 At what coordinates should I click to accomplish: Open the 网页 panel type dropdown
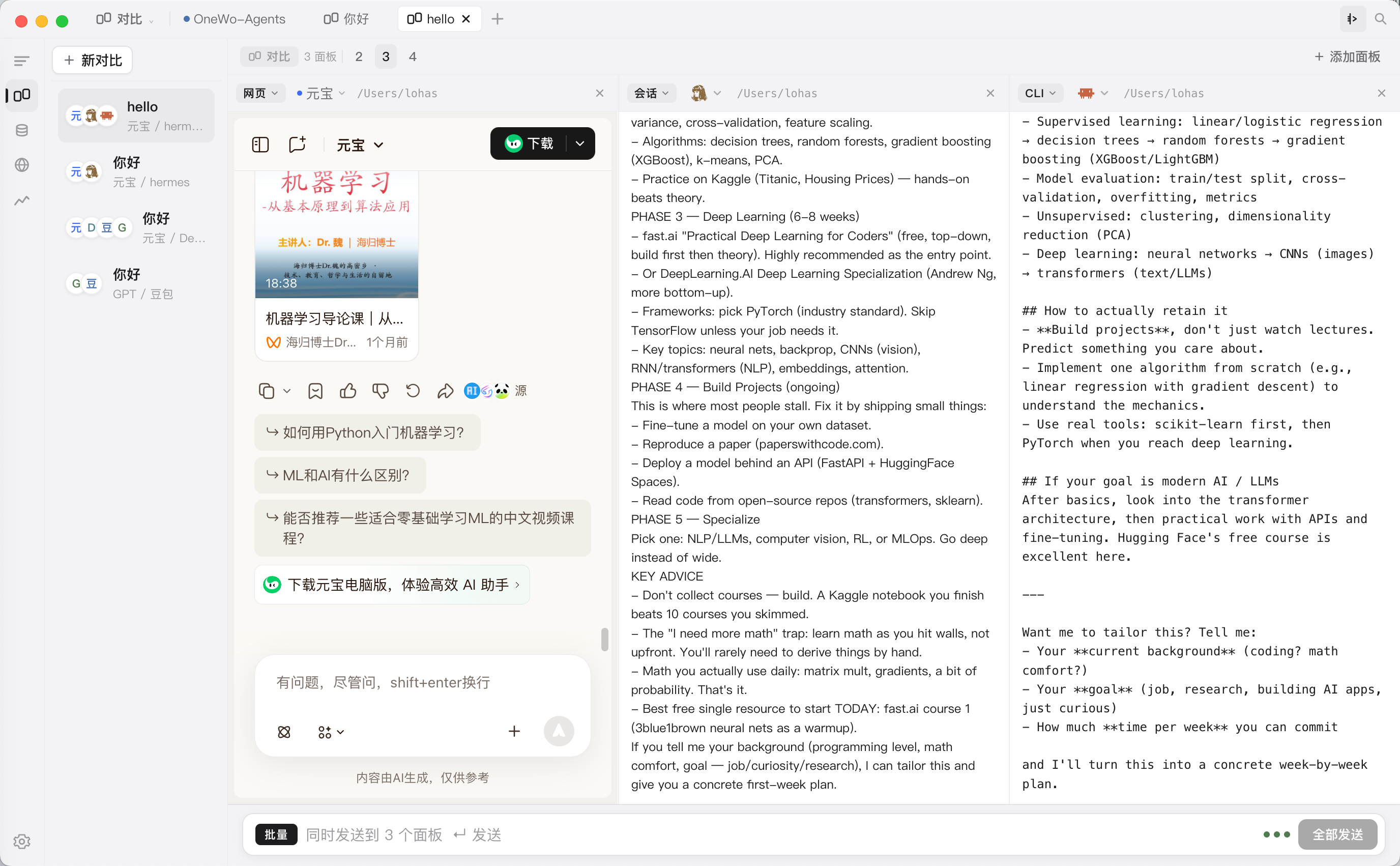[260, 93]
